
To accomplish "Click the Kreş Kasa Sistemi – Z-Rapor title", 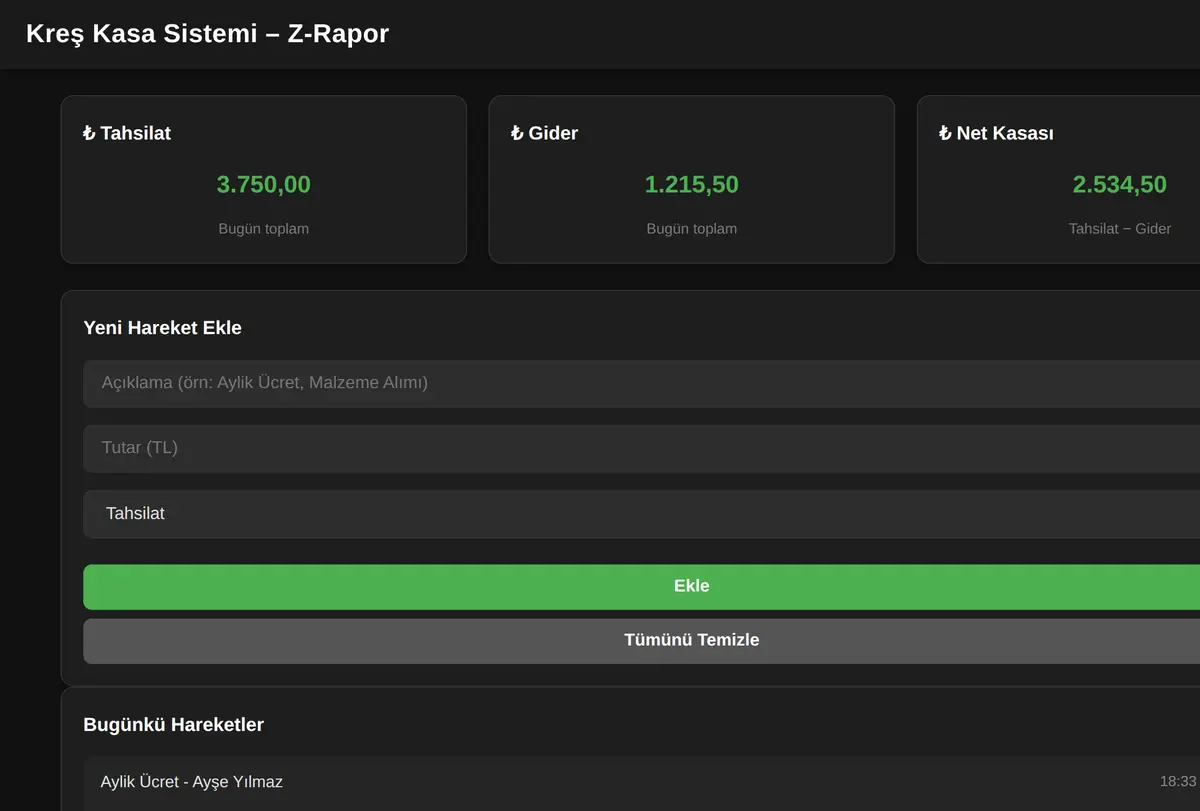I will 207,34.
